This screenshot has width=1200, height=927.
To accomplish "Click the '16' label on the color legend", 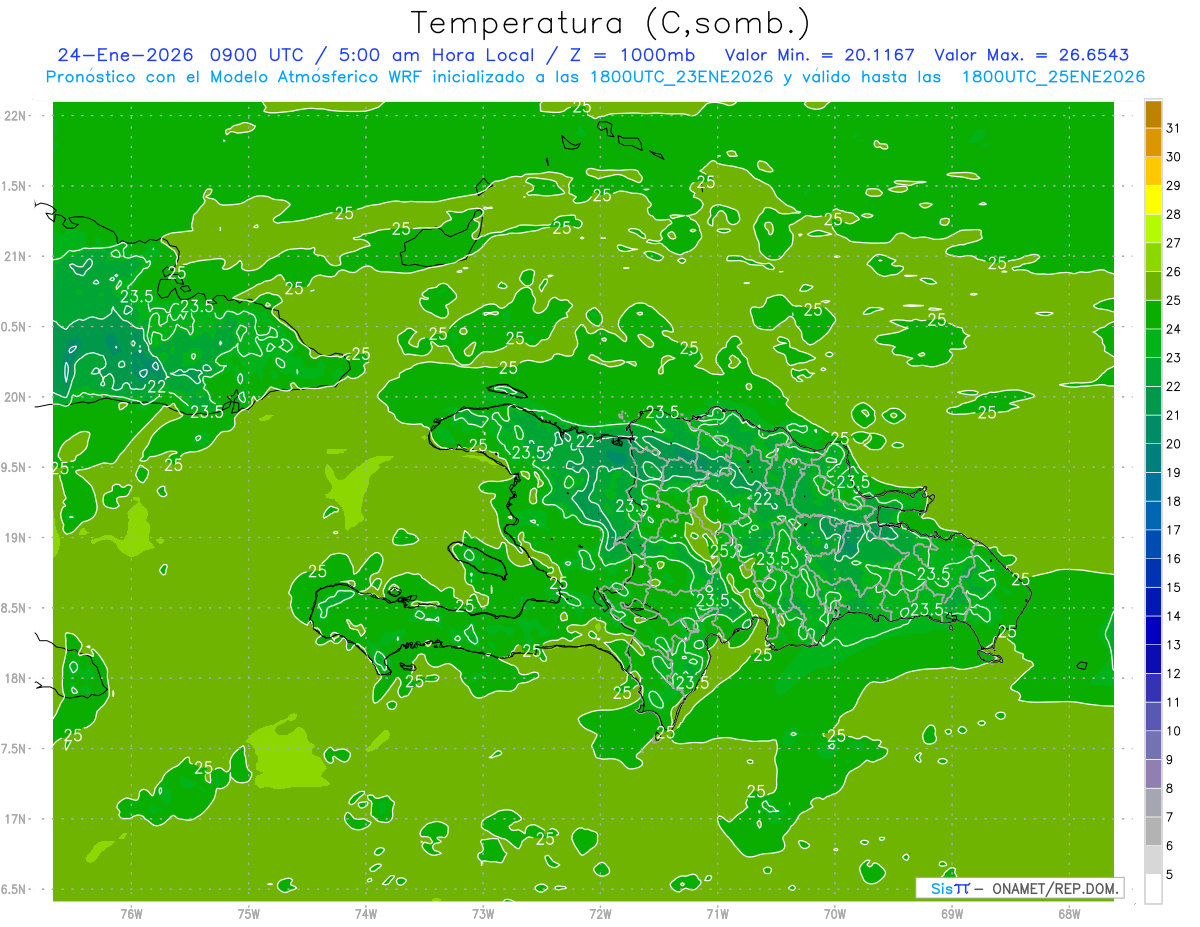I will click(1173, 558).
